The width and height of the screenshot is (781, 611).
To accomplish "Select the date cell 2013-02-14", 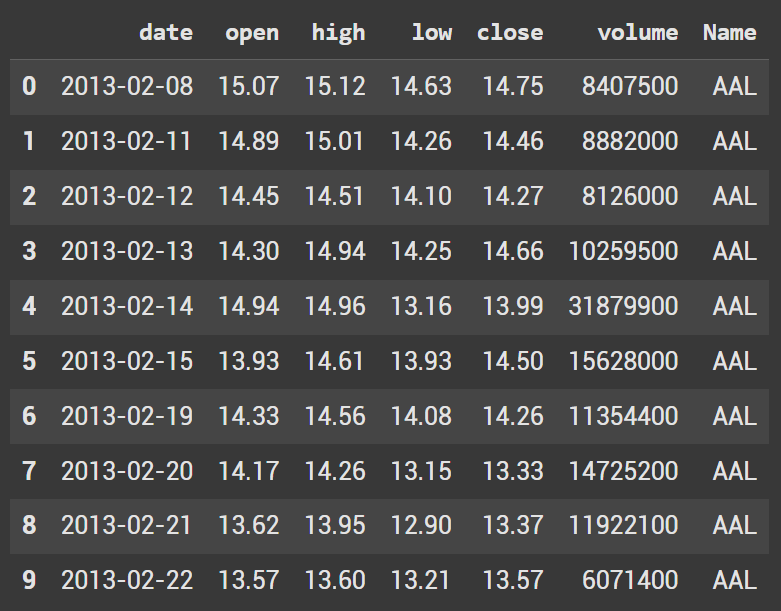I will point(127,305).
